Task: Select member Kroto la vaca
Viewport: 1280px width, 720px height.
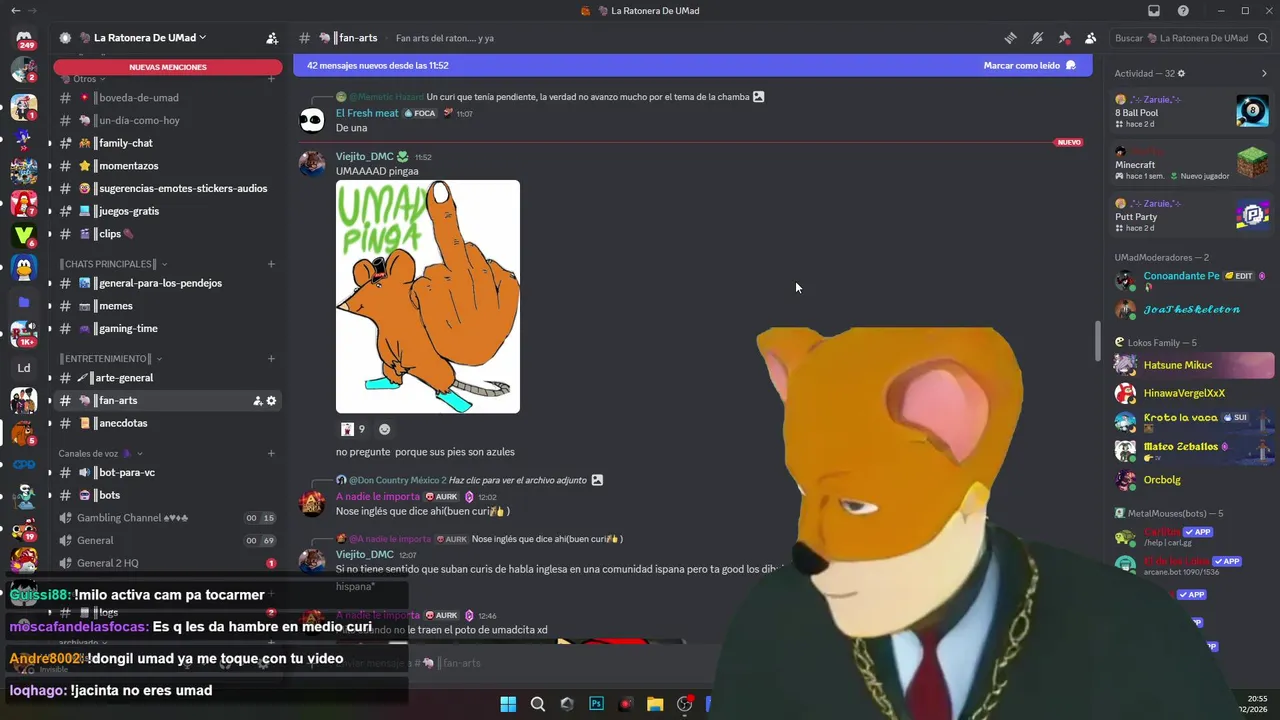Action: [x=1192, y=421]
